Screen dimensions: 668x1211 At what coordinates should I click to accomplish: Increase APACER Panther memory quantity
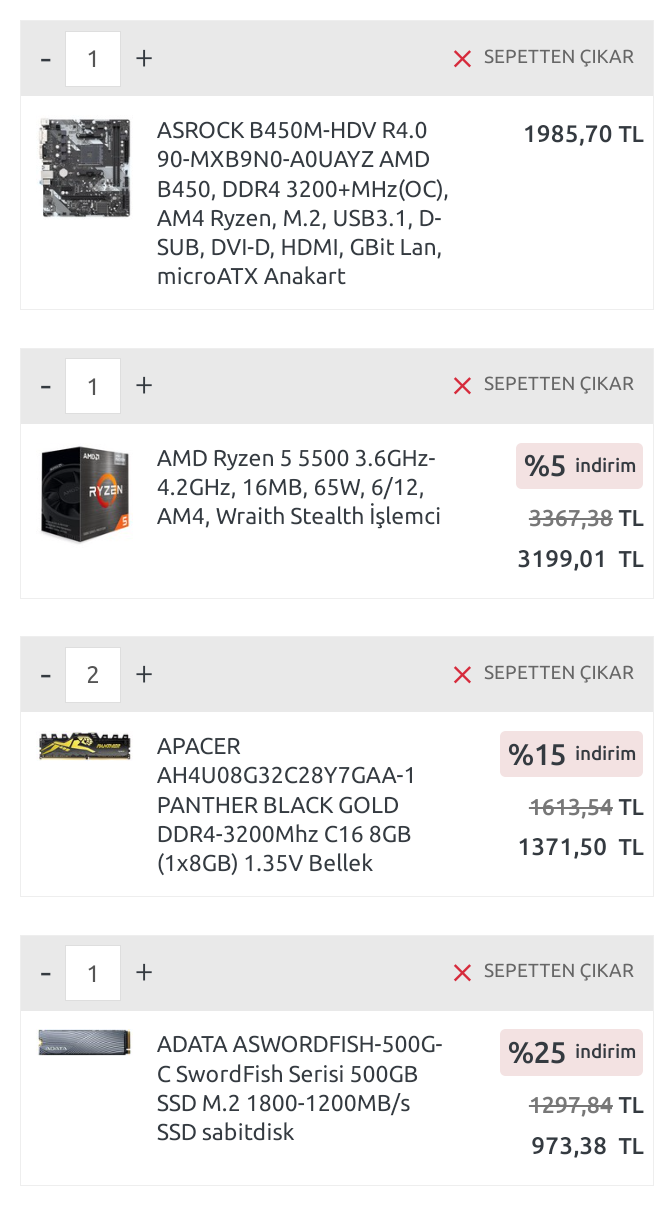click(144, 674)
